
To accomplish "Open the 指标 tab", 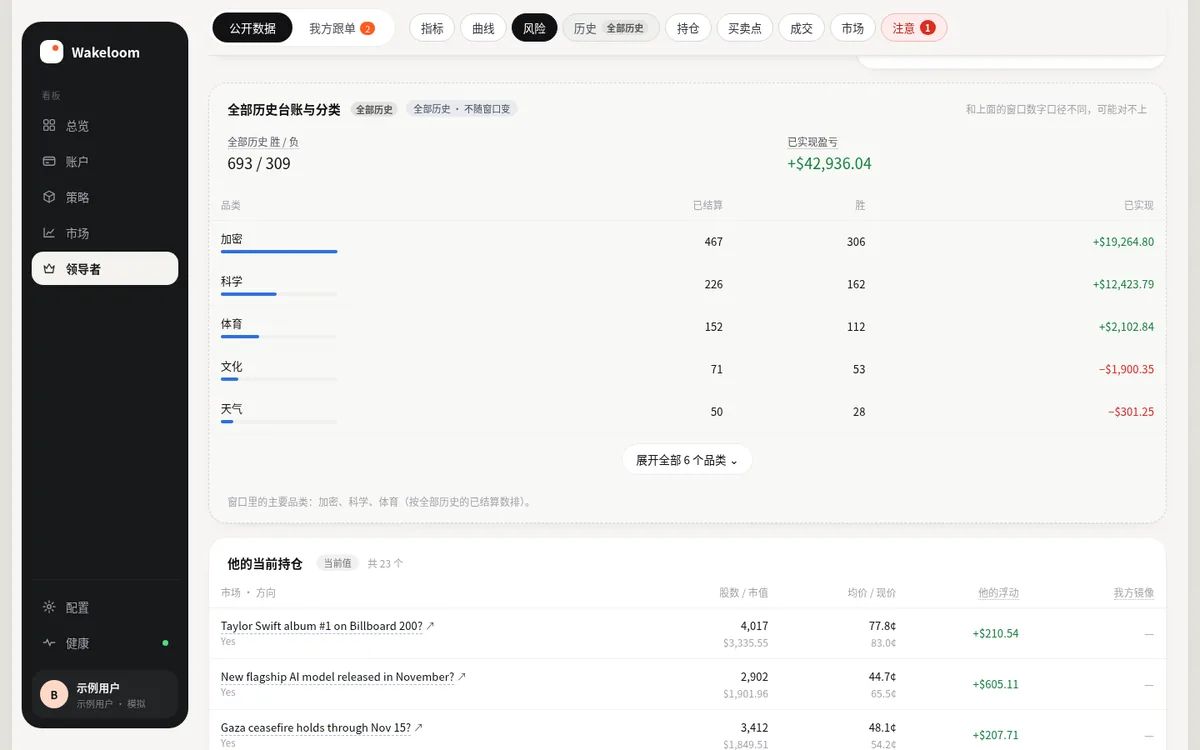I will 432,28.
